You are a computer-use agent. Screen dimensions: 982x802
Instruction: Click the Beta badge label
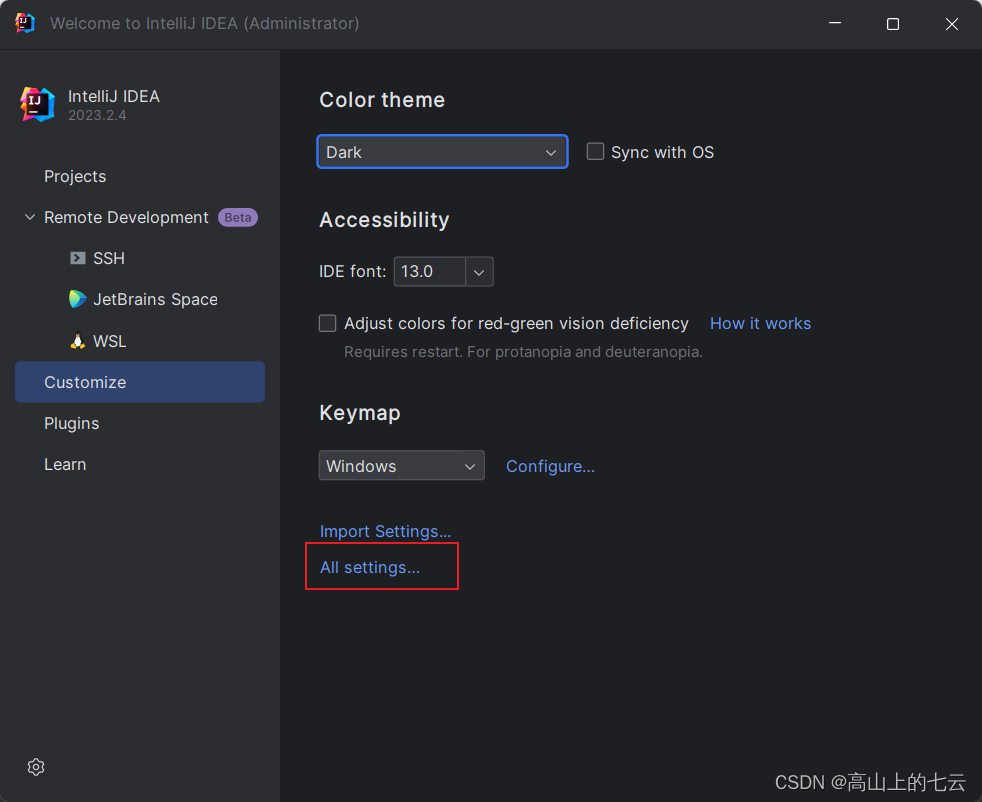point(238,217)
